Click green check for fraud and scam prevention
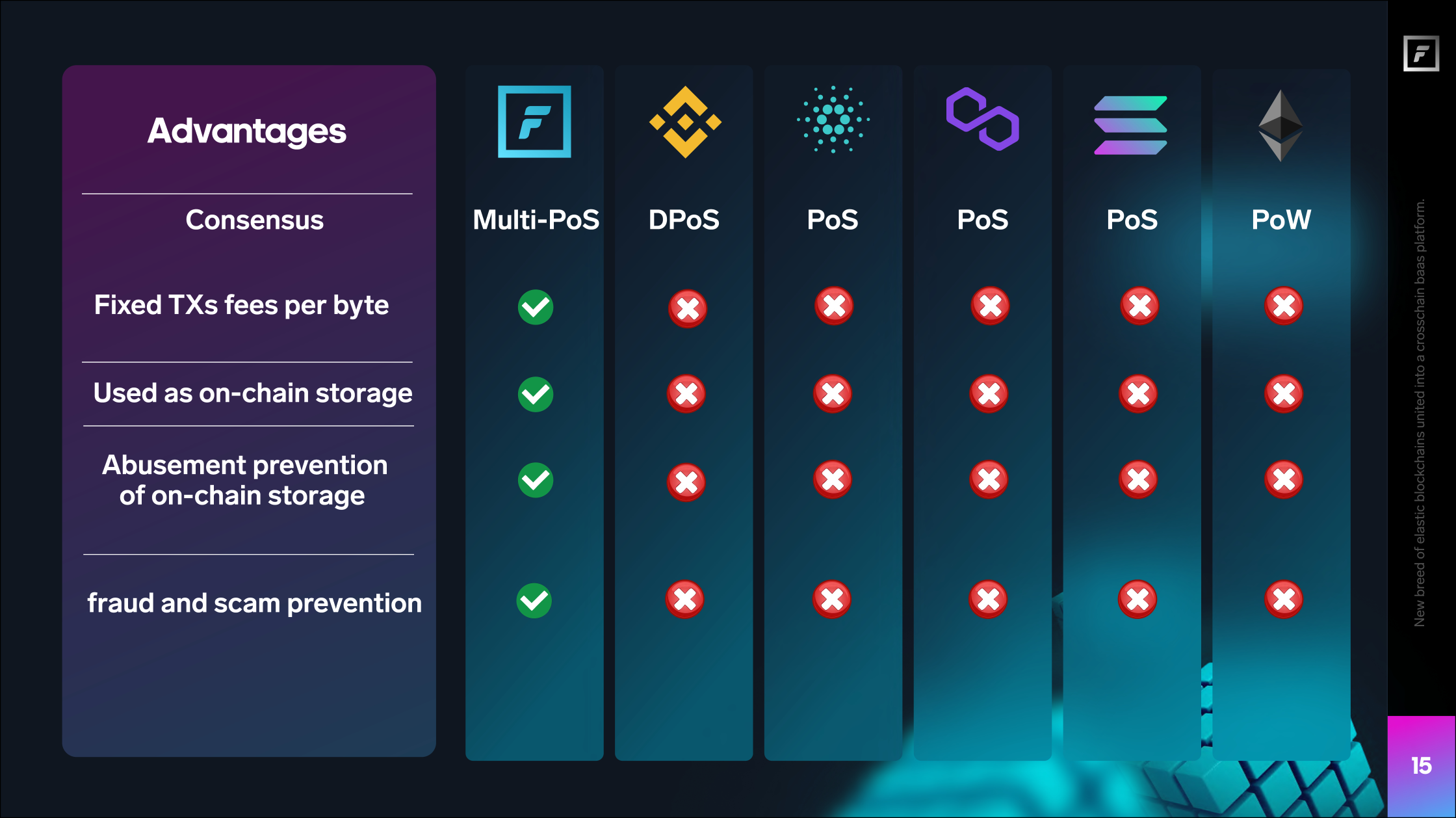1456x818 pixels. pyautogui.click(x=534, y=600)
